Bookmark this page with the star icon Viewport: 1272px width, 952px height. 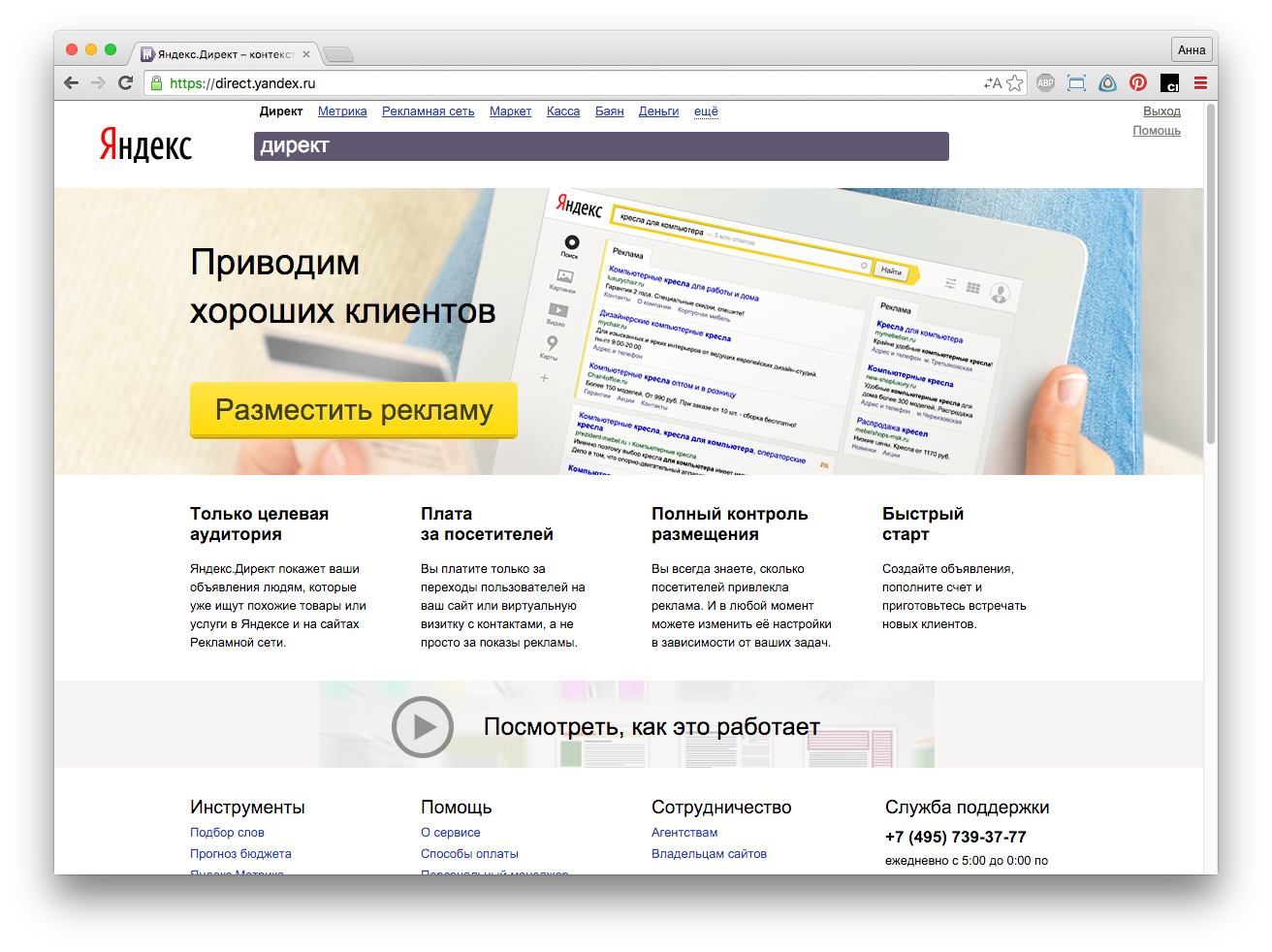point(1015,83)
